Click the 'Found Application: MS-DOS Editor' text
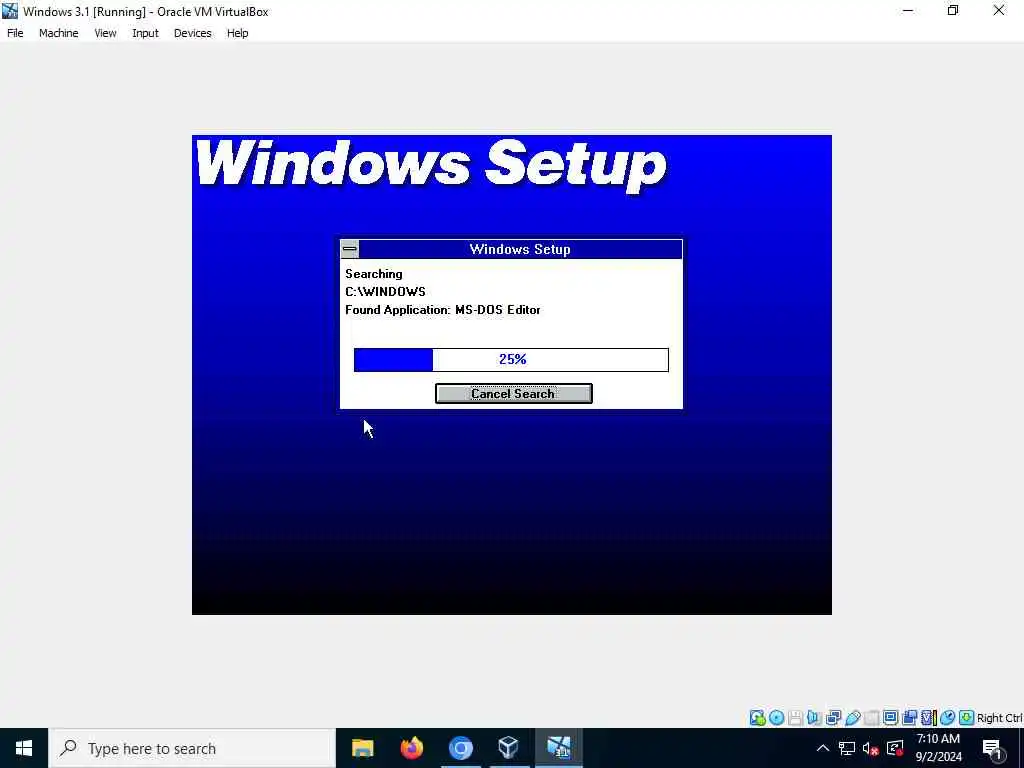Image resolution: width=1024 pixels, height=768 pixels. [x=443, y=310]
